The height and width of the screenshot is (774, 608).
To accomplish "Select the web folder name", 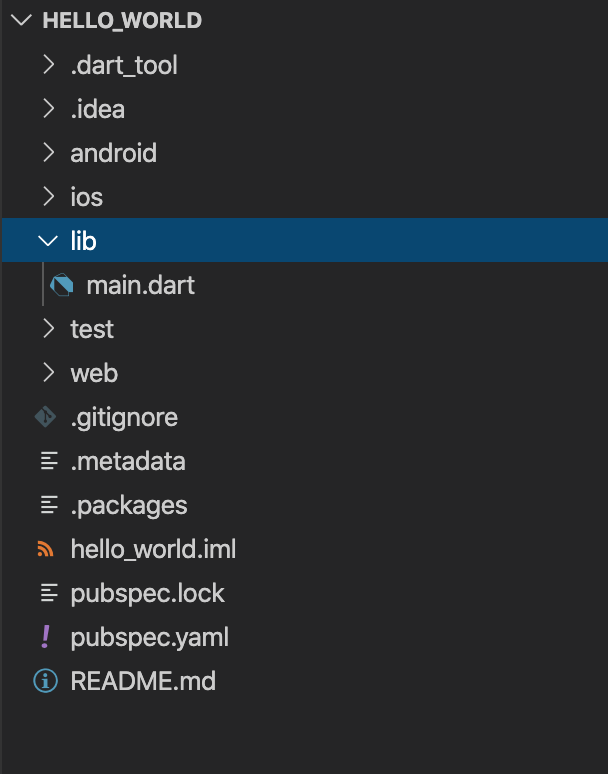I will [94, 373].
